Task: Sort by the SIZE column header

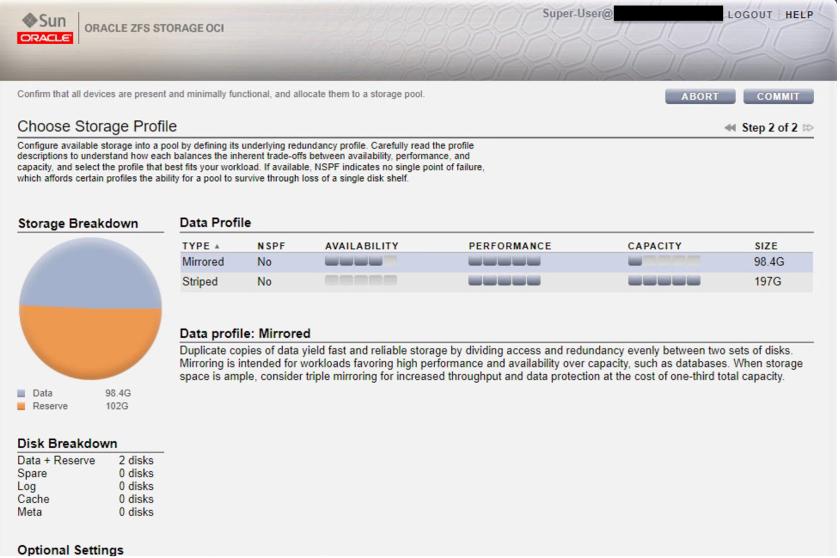Action: tap(768, 246)
